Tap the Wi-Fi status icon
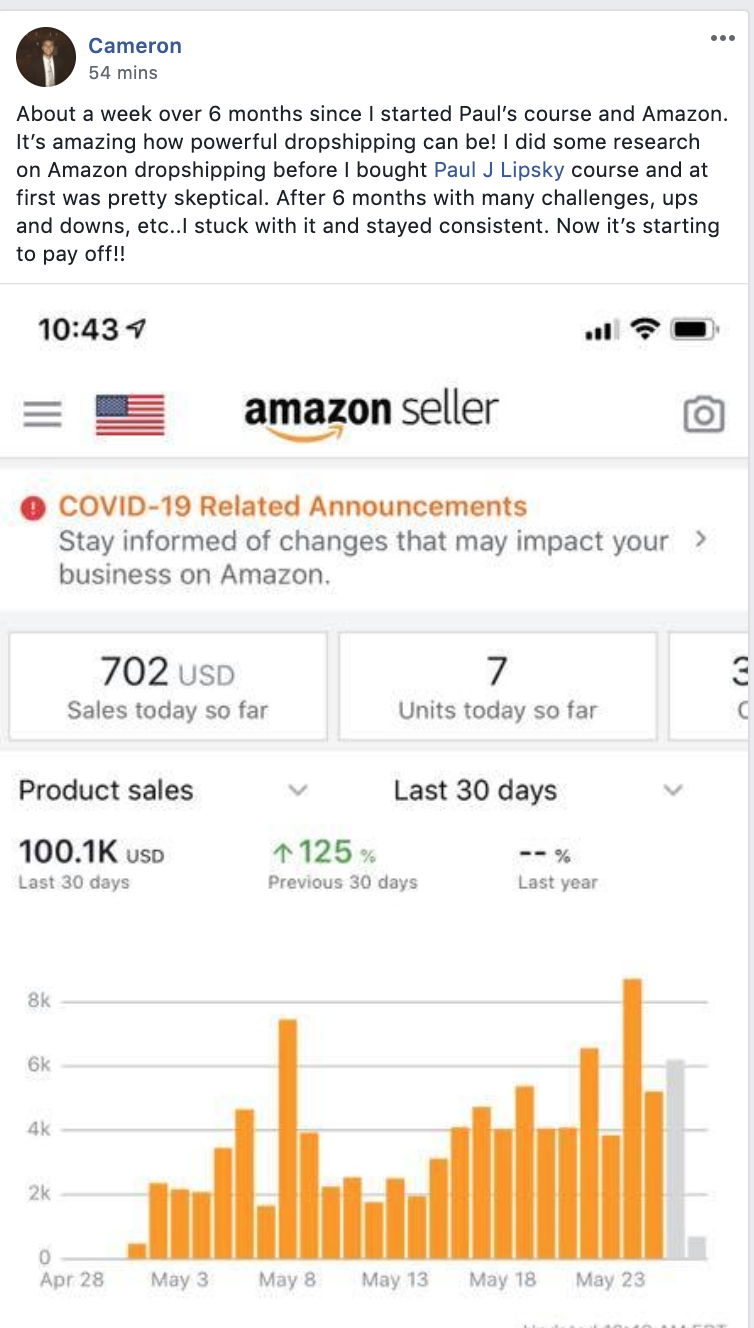 pyautogui.click(x=645, y=329)
